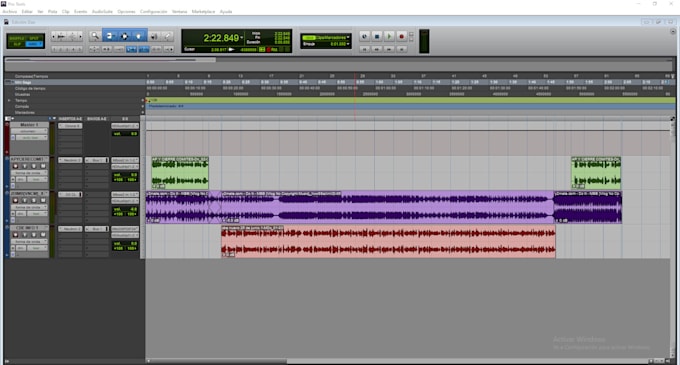The width and height of the screenshot is (680, 365).
Task: Mute the purple clip track
Action: point(43,200)
